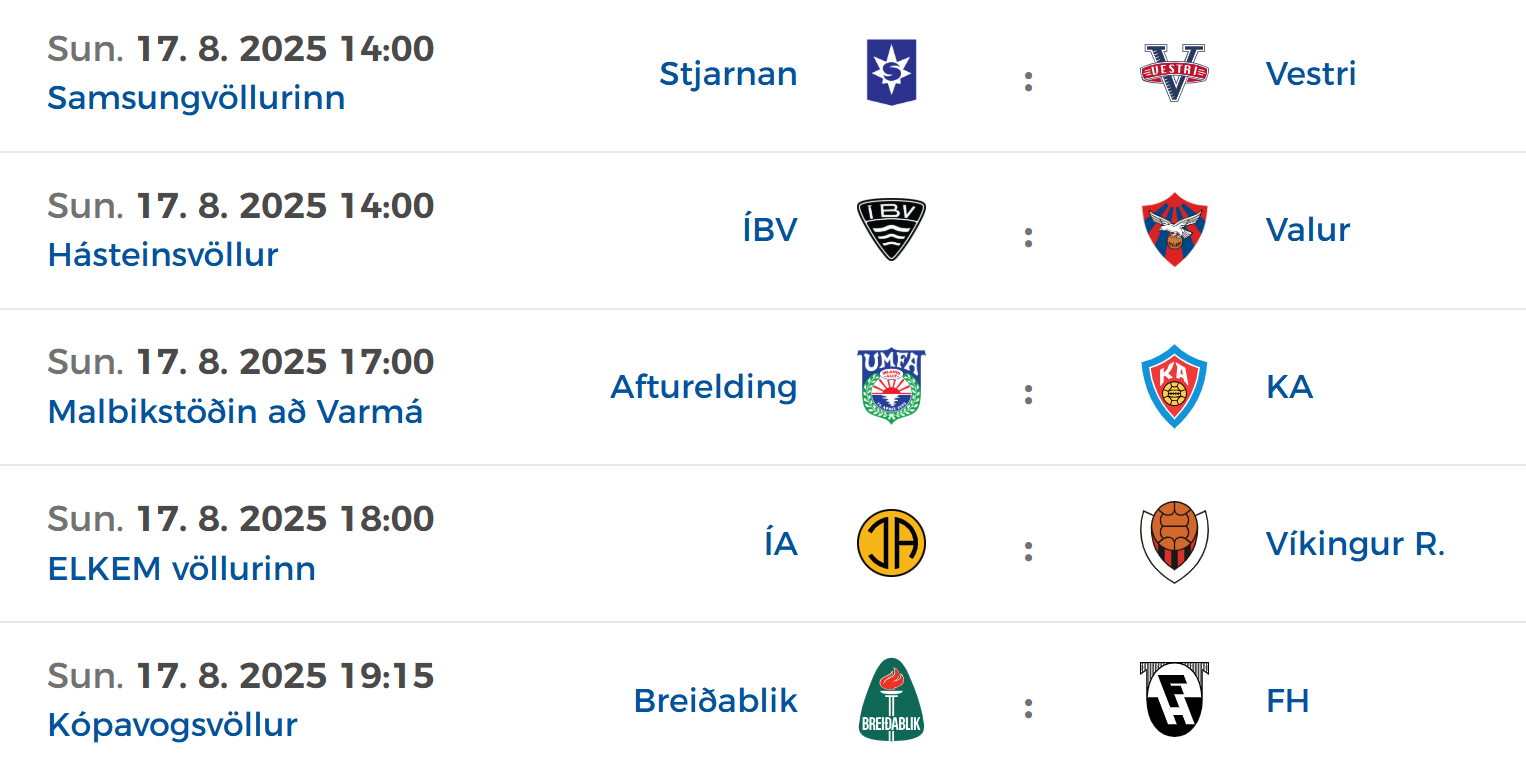Open the Breiðablik team name link
The width and height of the screenshot is (1526, 770).
[x=716, y=700]
